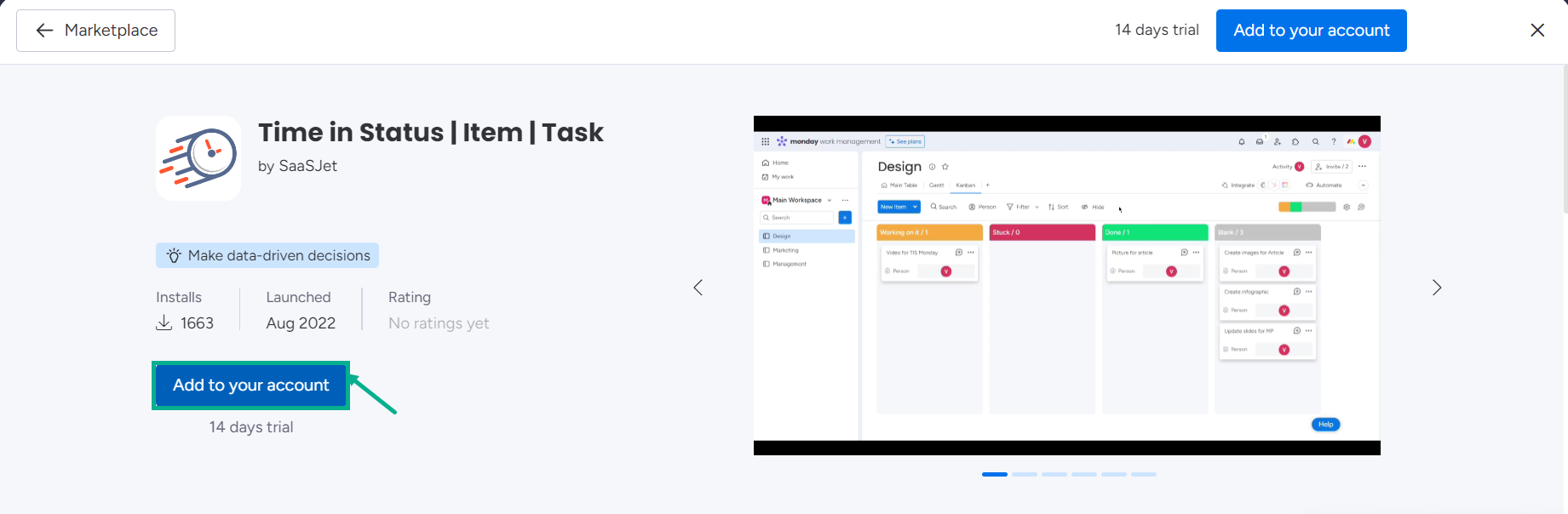The image size is (1568, 514).
Task: Click the 'by SaaSJet' developer name
Action: point(297,166)
